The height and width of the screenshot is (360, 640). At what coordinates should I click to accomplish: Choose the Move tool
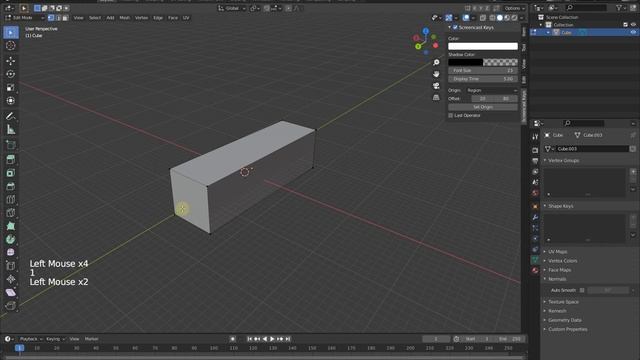pyautogui.click(x=11, y=61)
